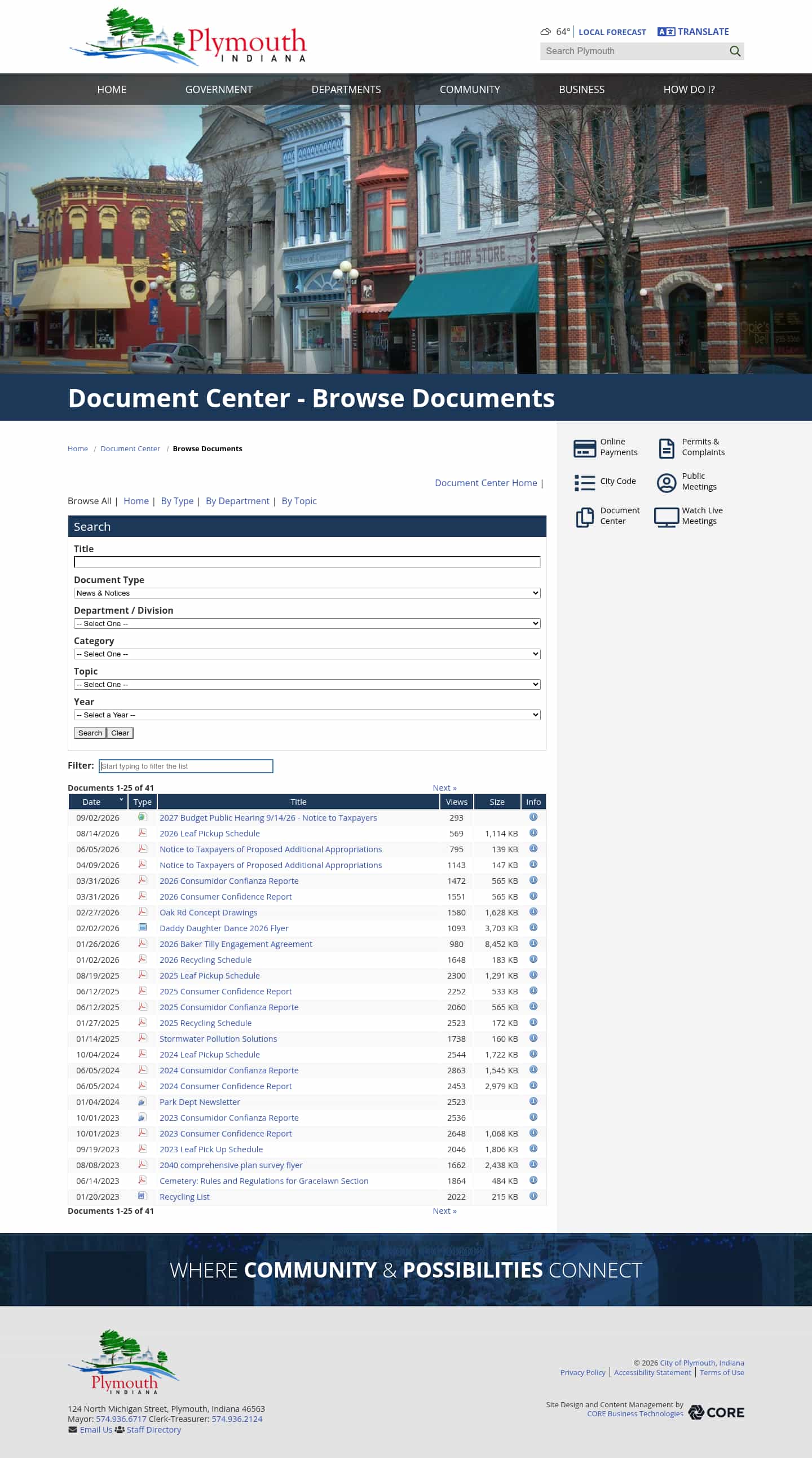Click PDF type icon for 2026 Recycling Schedule
The image size is (812, 1458).
click(143, 959)
